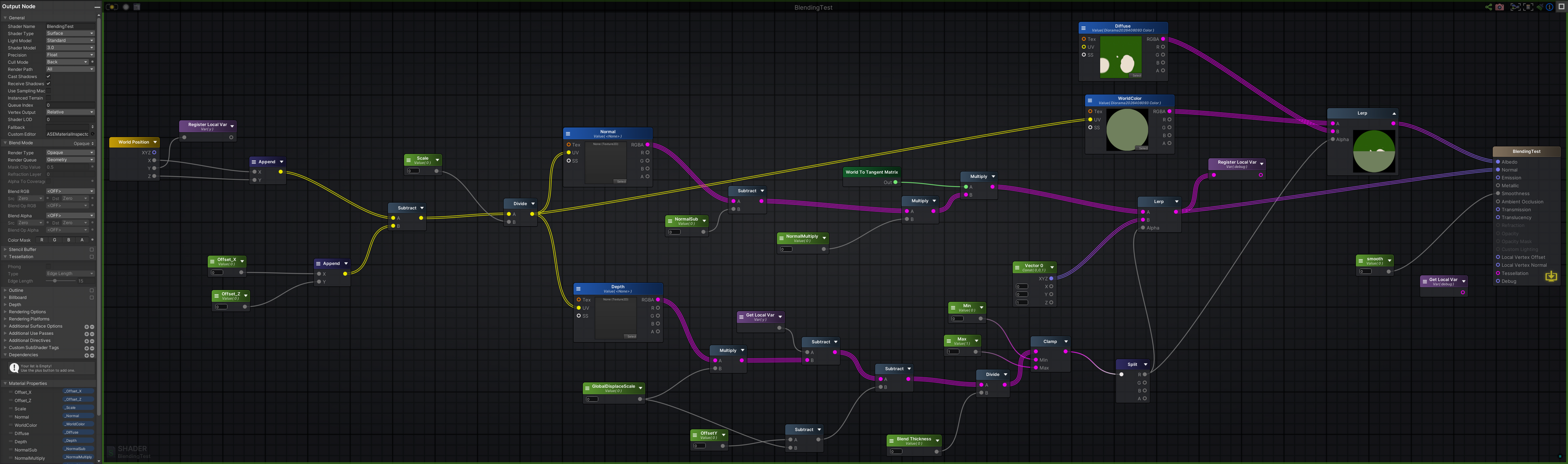Click the hamburger icon on Offset_X node
1568x464 pixels.
click(212, 262)
